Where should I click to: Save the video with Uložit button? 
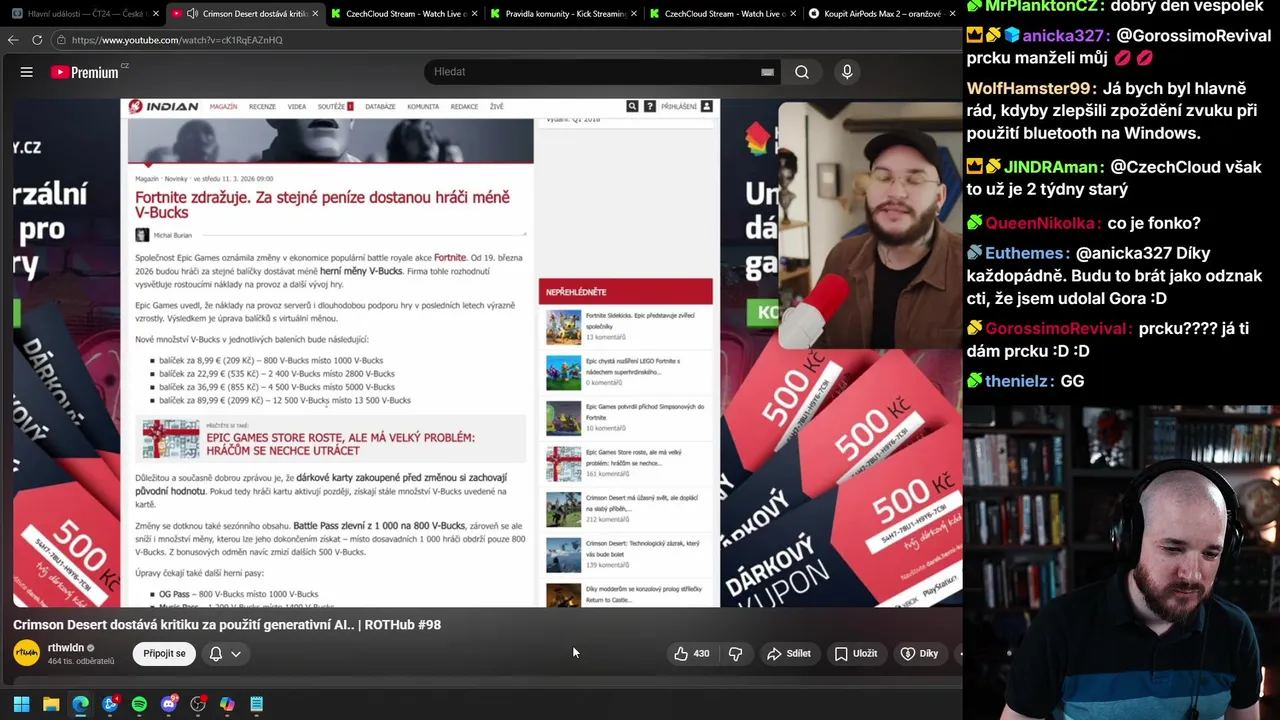tap(856, 653)
